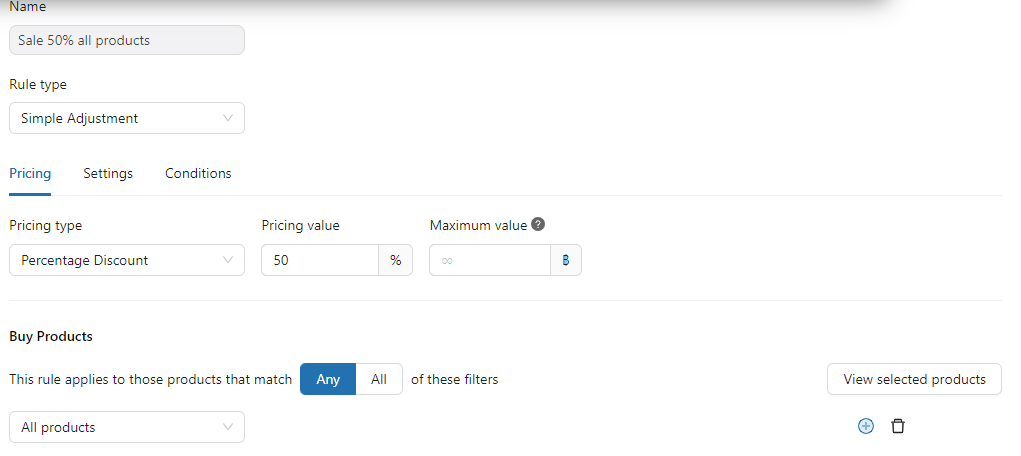Screen dimensions: 1021x456
Task: Click the Rule type label
Action: click(38, 84)
